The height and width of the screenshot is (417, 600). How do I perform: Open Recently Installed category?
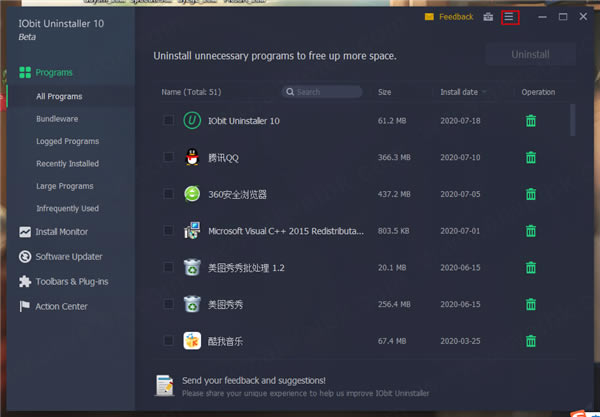coord(67,164)
